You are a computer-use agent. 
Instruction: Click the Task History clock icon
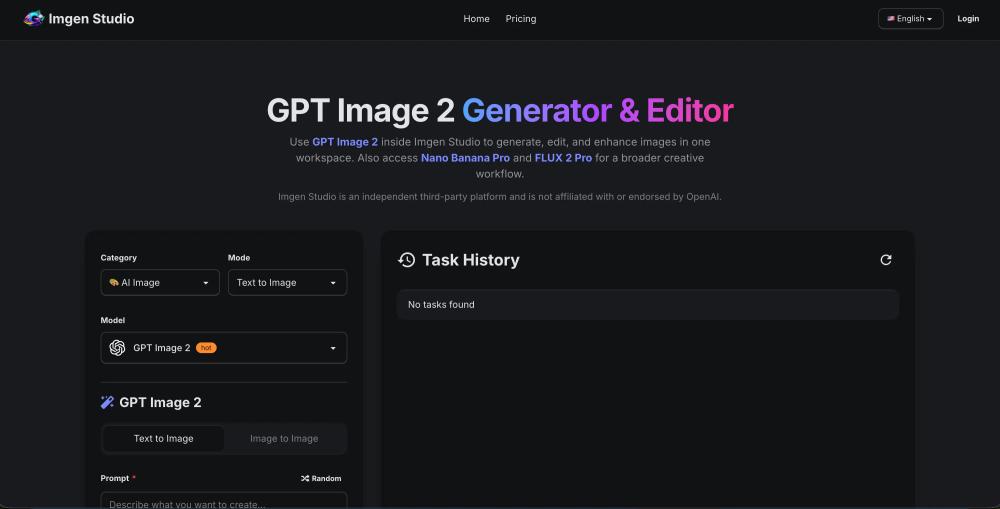point(406,260)
